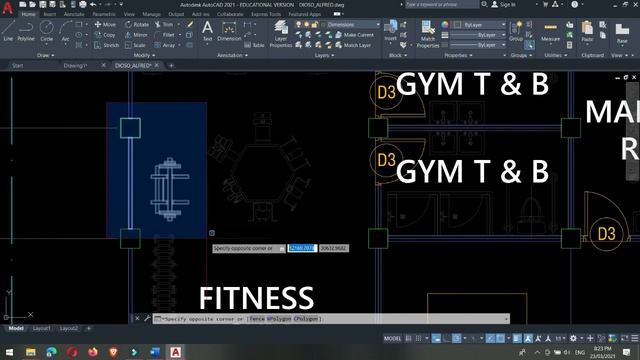The width and height of the screenshot is (640, 360).
Task: Click the Stretch command
Action: tap(106, 45)
